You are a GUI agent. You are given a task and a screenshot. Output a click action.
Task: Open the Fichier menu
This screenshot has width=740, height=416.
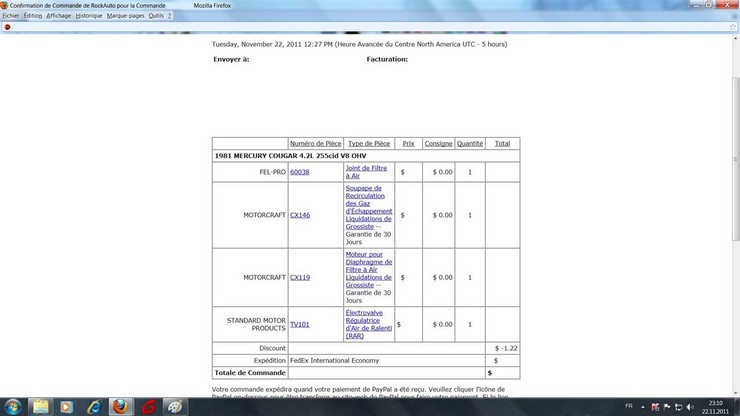coord(11,16)
